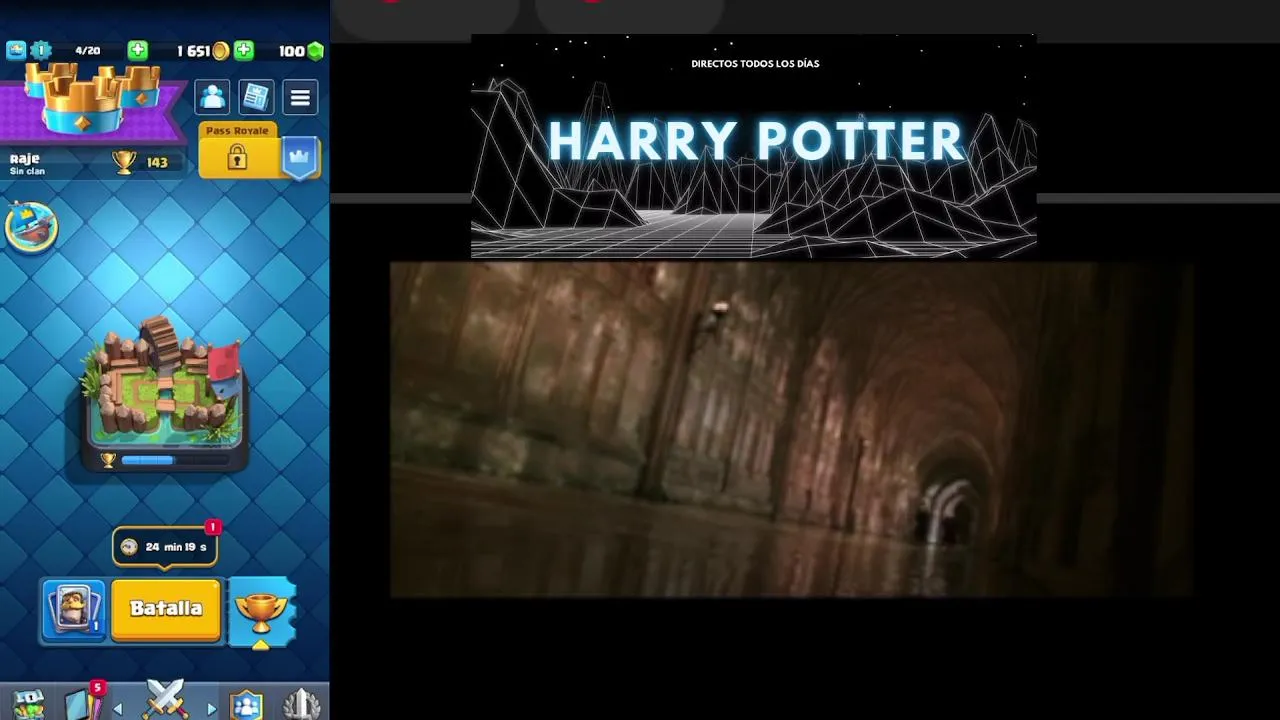This screenshot has width=1280, height=720.
Task: Tap the player profile crown icon
Action: (15, 50)
